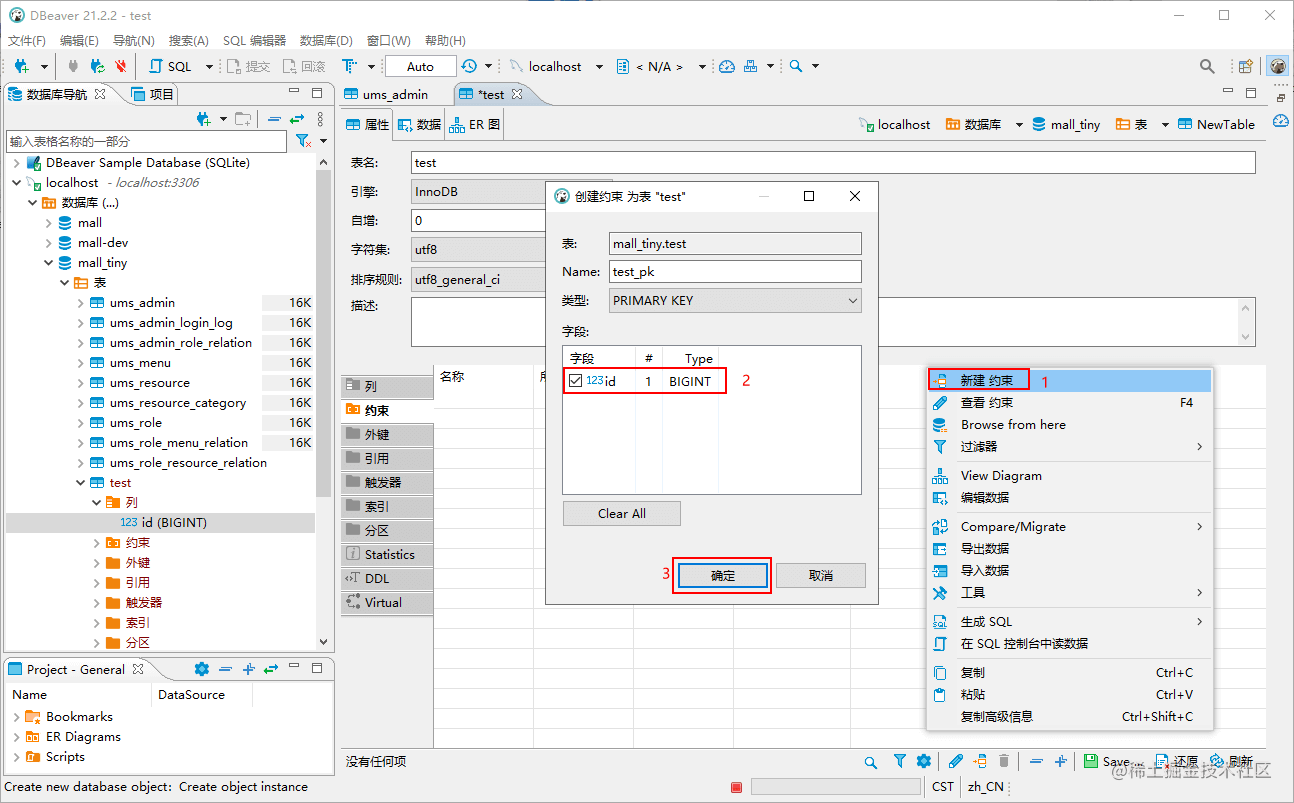The height and width of the screenshot is (803, 1294).
Task: Open 生成 SQL submenu
Action: point(1070,621)
